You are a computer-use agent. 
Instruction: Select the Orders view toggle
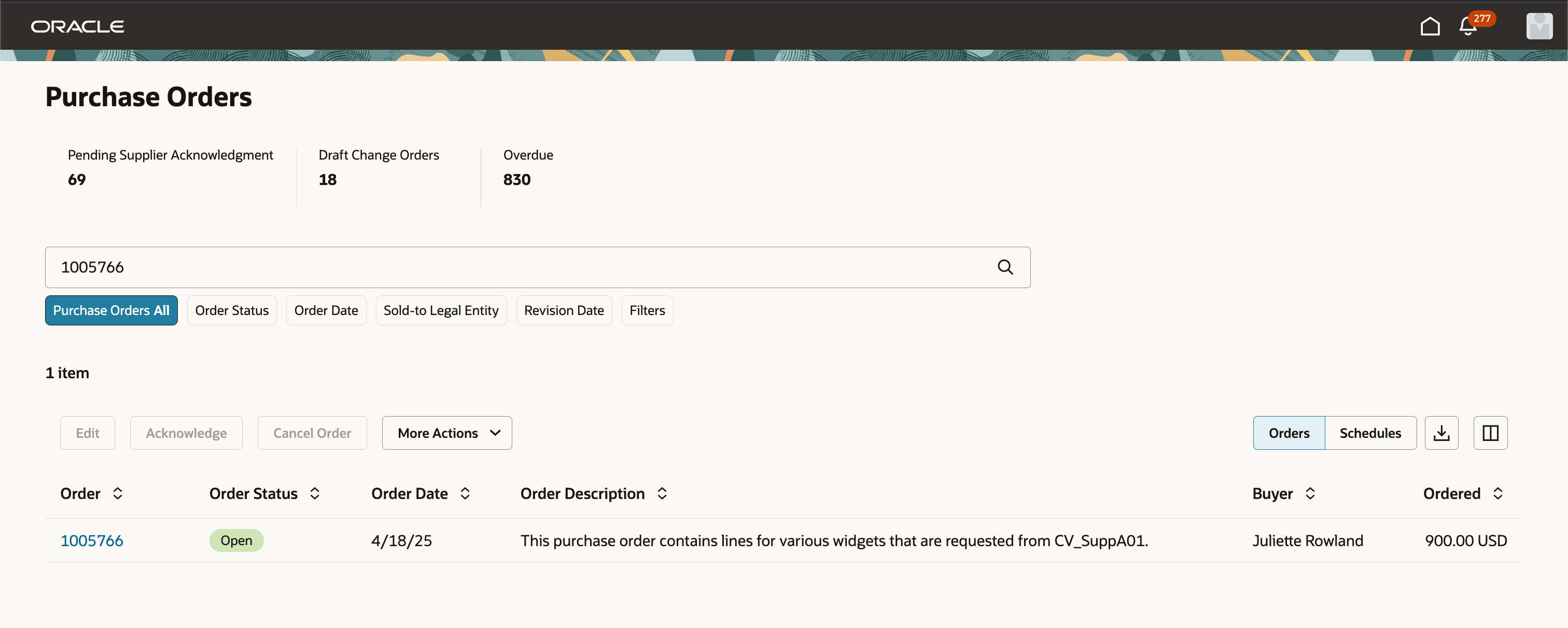point(1289,433)
